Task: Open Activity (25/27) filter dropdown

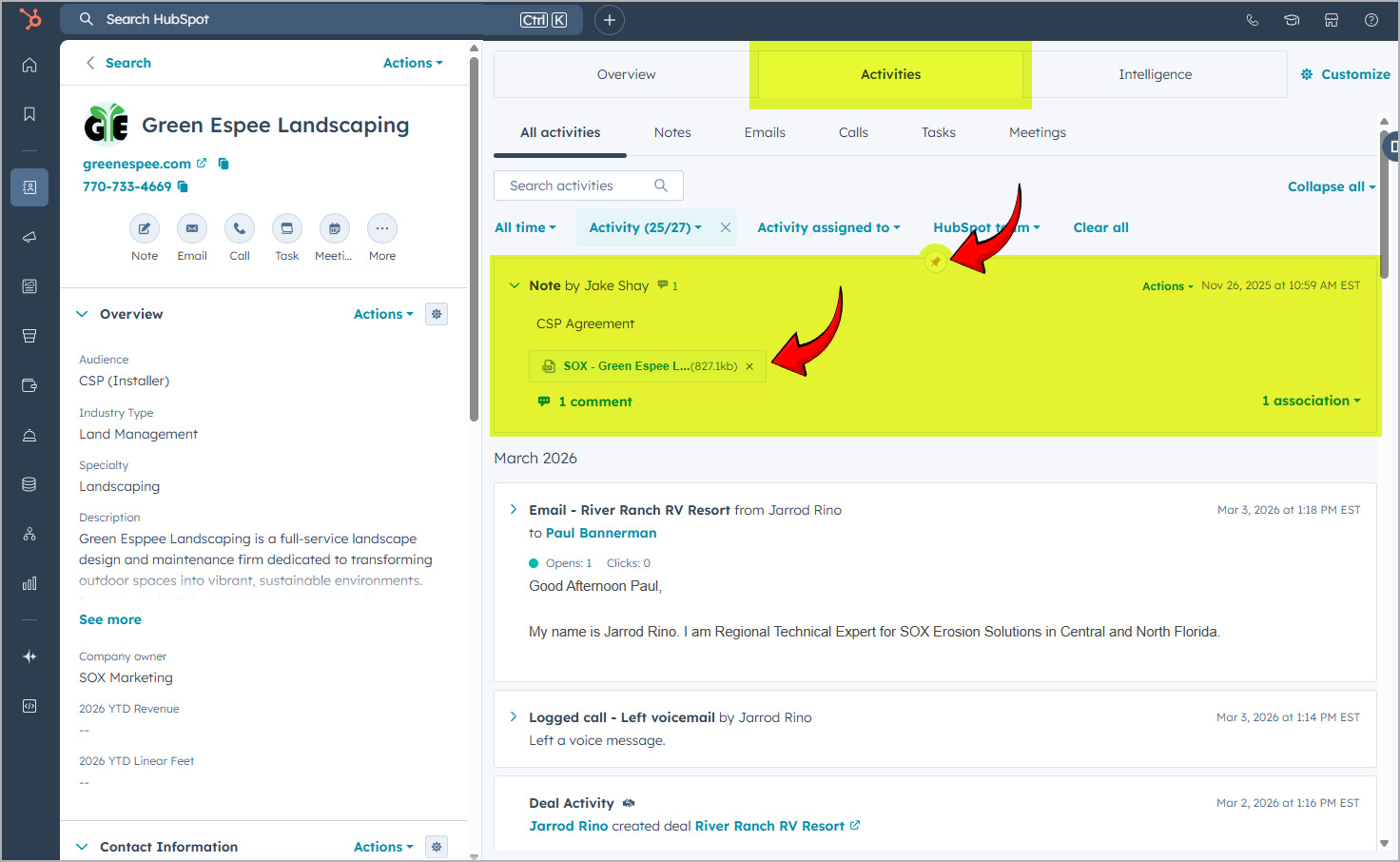Action: pyautogui.click(x=645, y=227)
